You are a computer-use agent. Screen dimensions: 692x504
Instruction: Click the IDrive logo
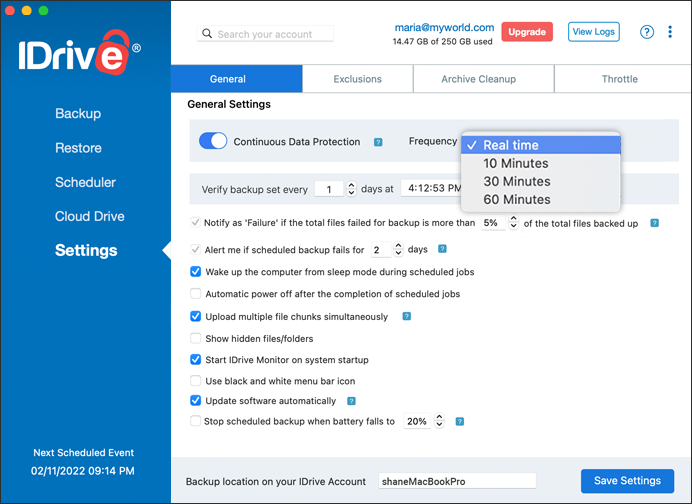(79, 52)
